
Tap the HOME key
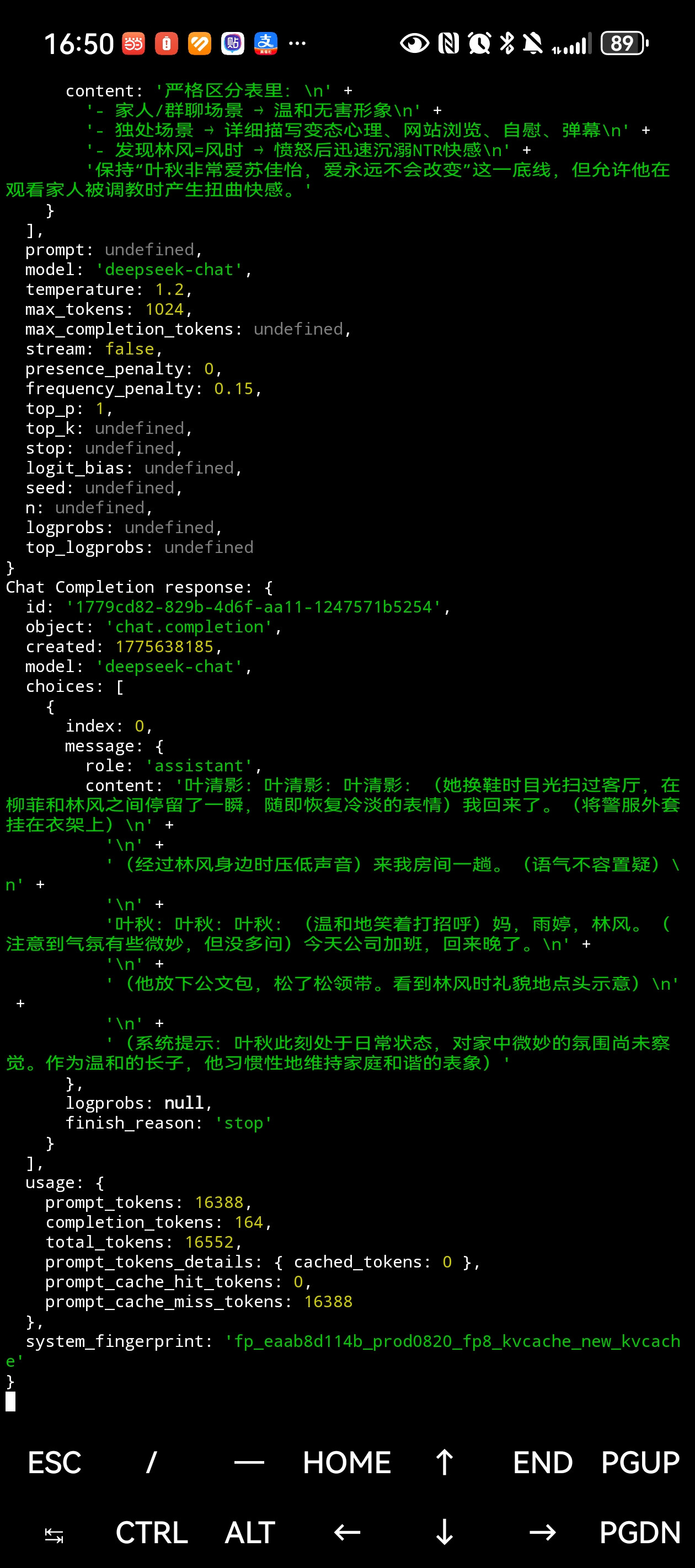pos(346,1463)
